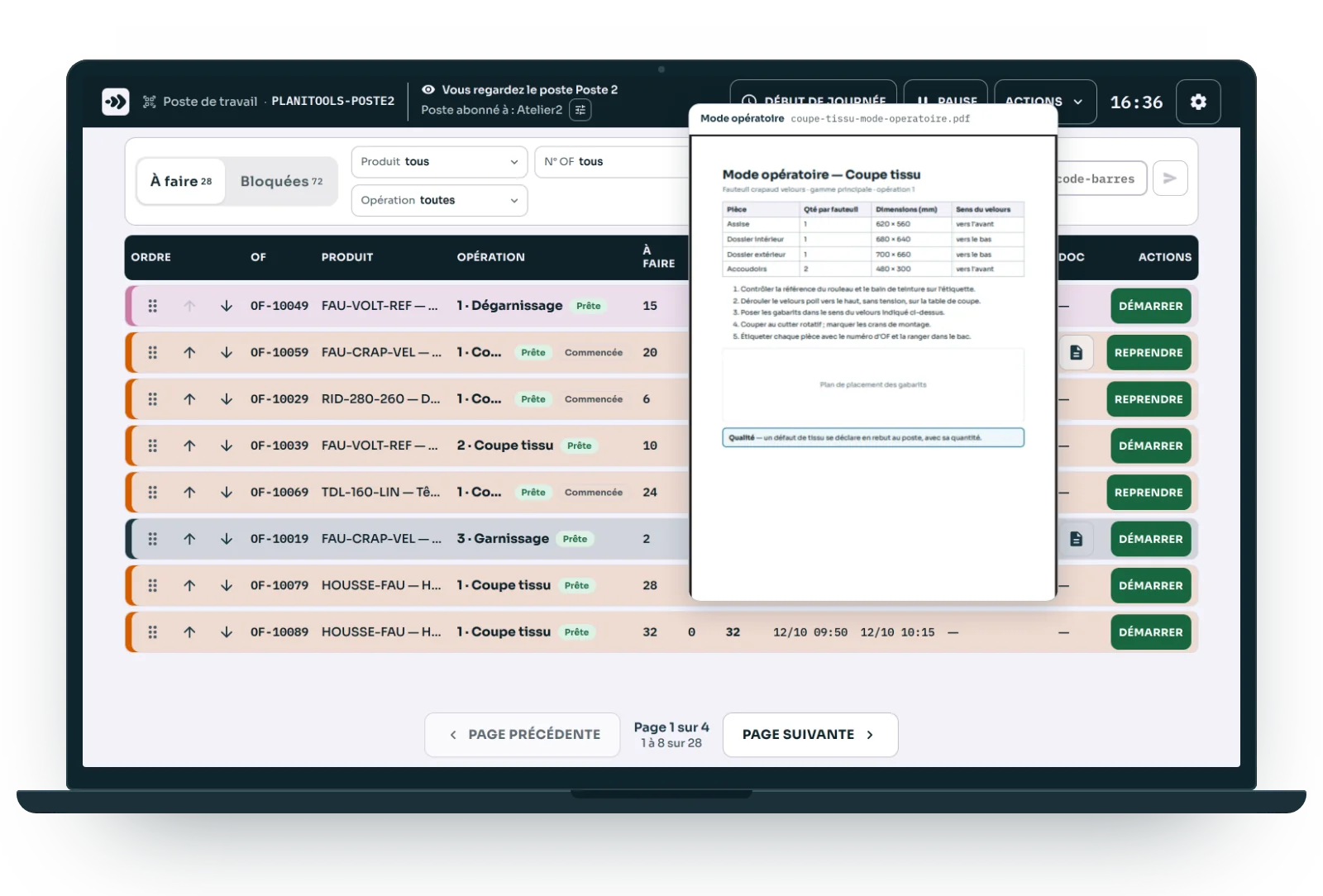Switch to the Bloquées tab
Screen dimensions: 1323x896
click(x=281, y=181)
